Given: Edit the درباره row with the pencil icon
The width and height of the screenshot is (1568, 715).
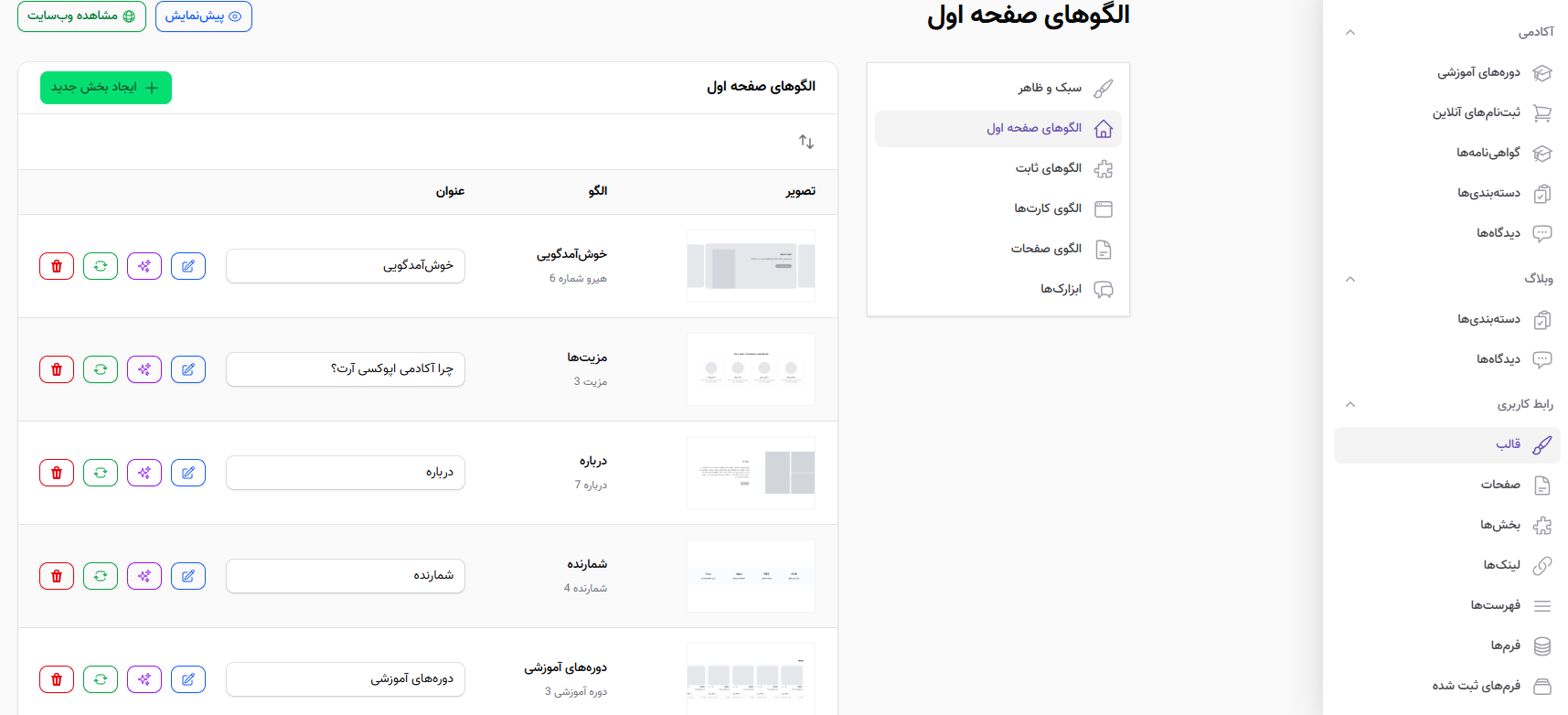Looking at the screenshot, I should point(188,473).
